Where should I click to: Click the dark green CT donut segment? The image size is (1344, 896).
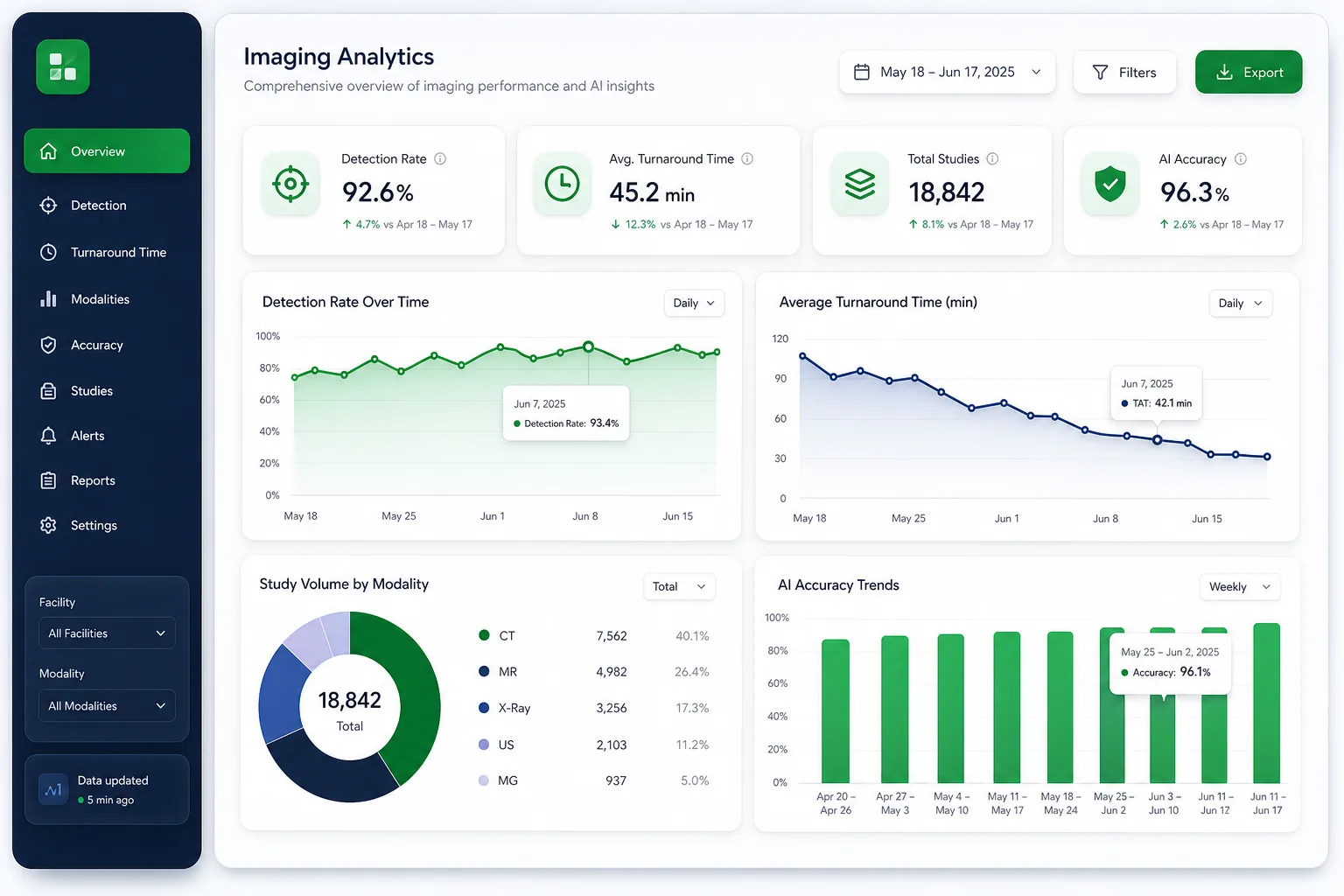[x=409, y=691]
